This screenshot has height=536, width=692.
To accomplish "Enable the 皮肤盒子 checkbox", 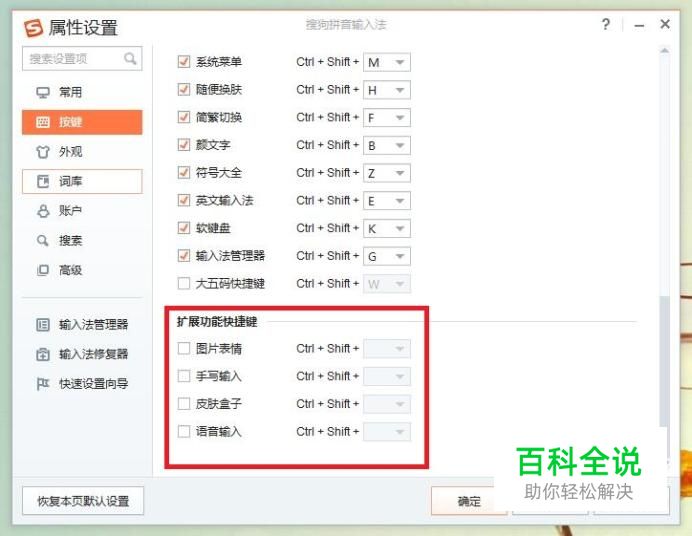I will 184,403.
